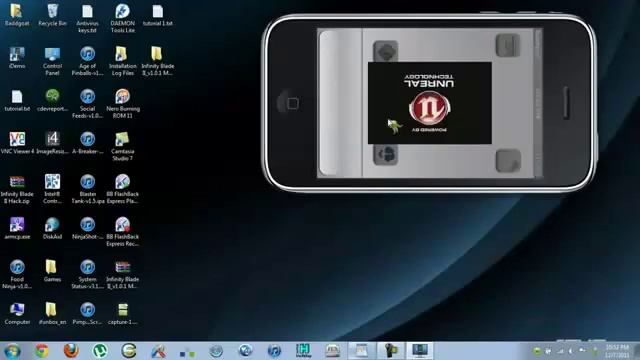Open Installation Log Files folder
This screenshot has height=360, width=640.
[122, 61]
